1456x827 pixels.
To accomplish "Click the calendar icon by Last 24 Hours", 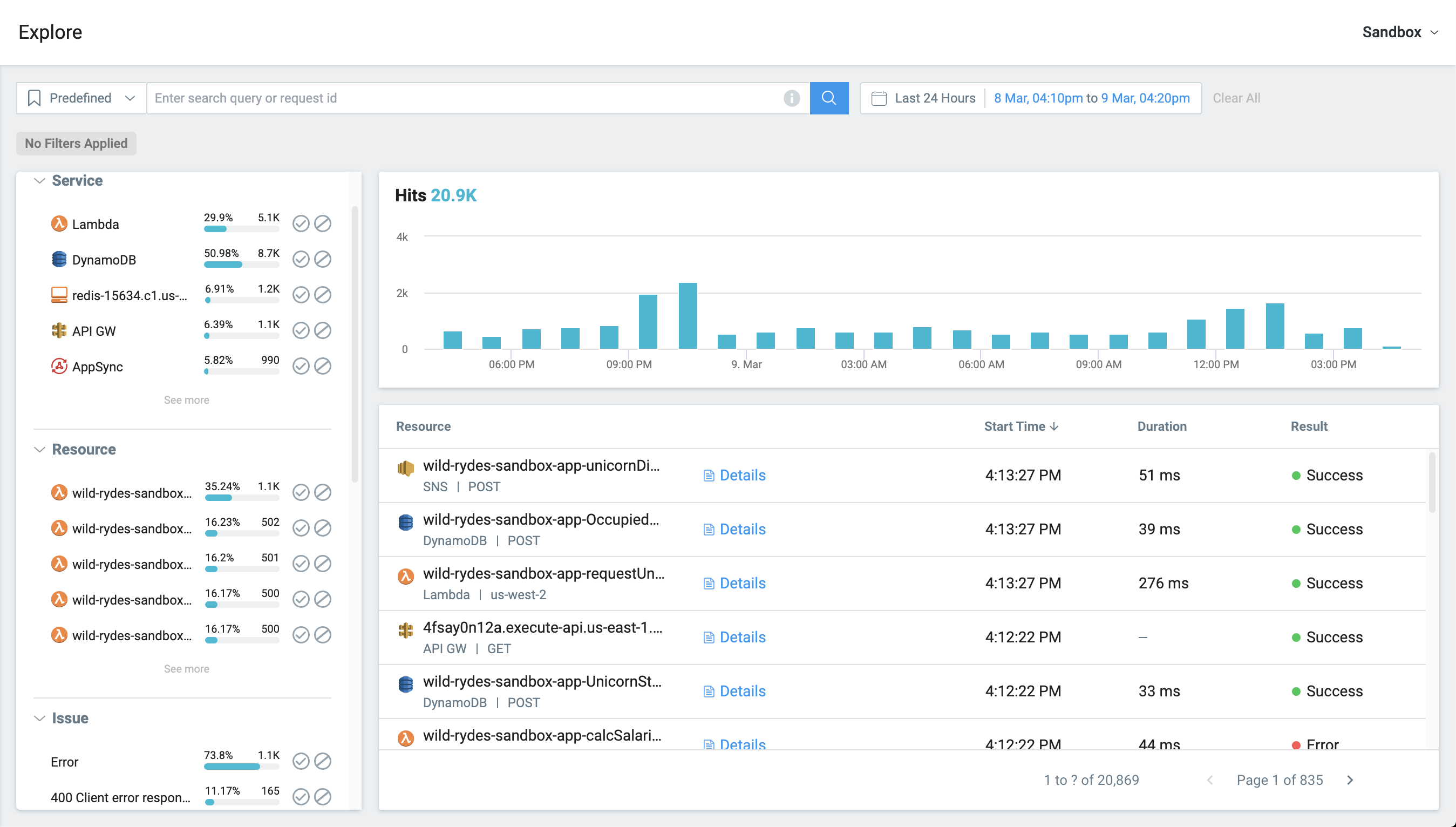I will pos(879,98).
